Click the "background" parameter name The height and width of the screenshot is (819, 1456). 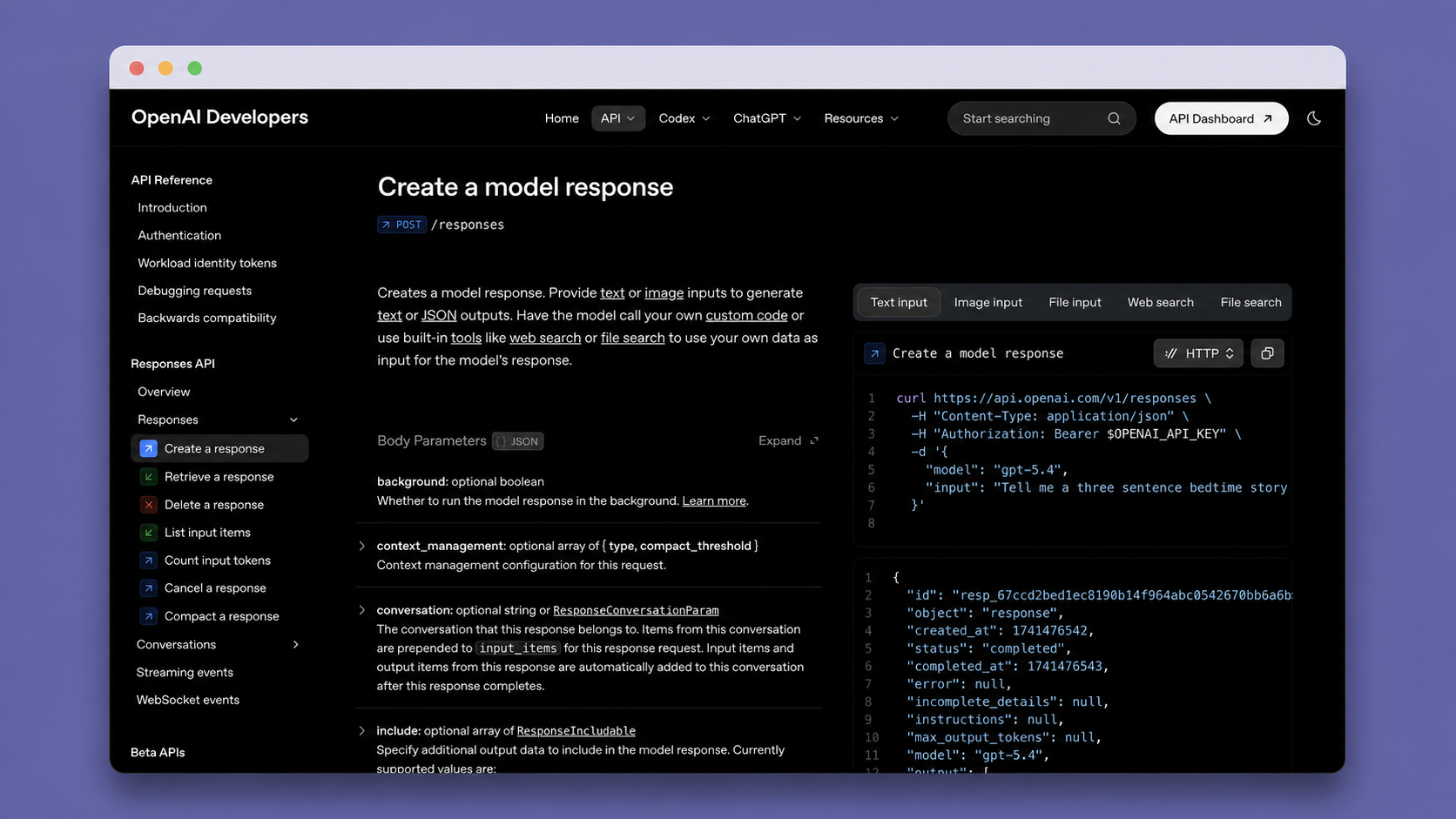click(x=411, y=481)
